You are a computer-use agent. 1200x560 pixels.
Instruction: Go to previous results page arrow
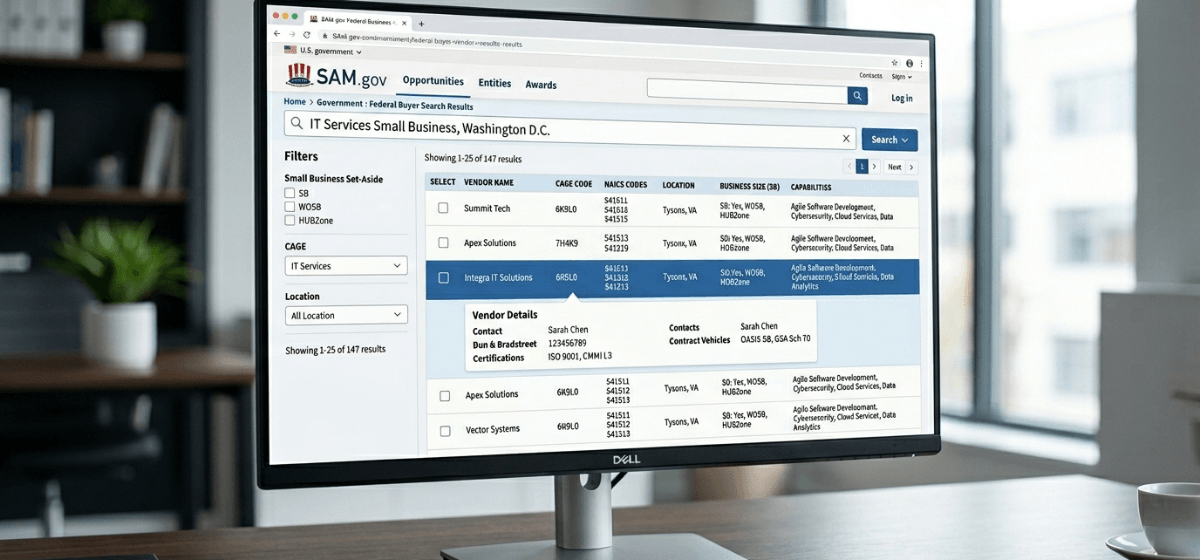[x=849, y=167]
